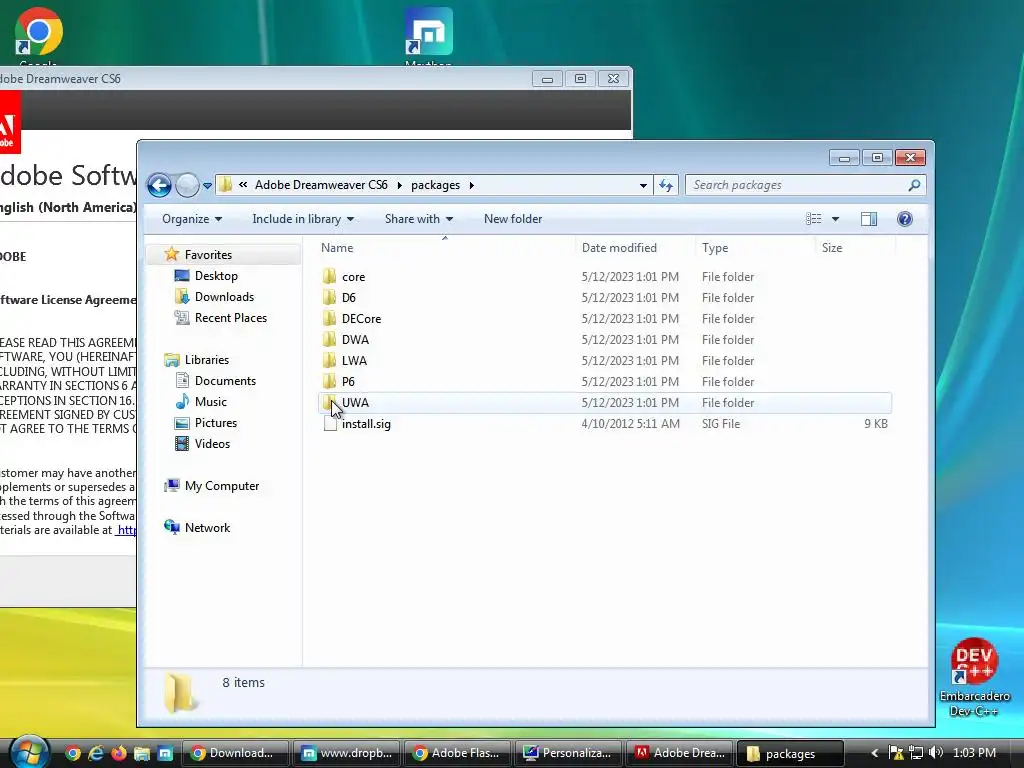Expand the arrow after Dreamweaver CS6 breadcrumb
The width and height of the screenshot is (1024, 768).
click(399, 185)
